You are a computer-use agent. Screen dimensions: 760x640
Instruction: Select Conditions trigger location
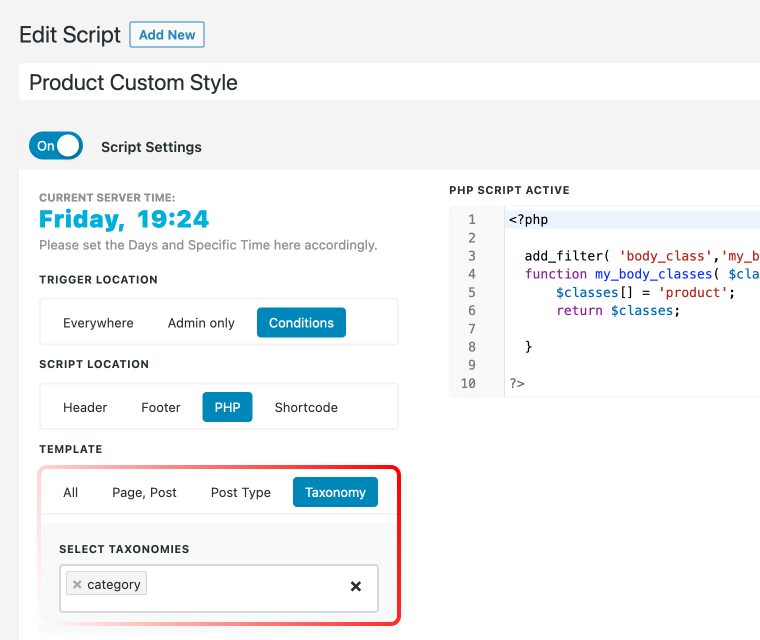point(301,323)
